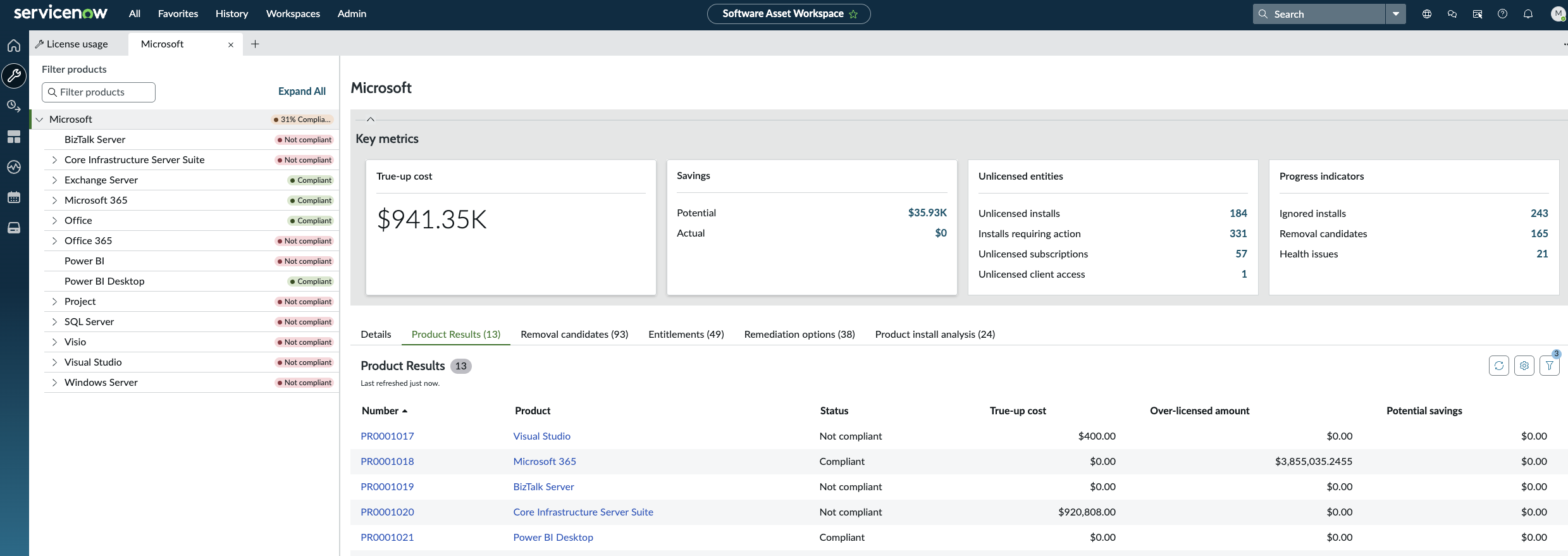This screenshot has width=1568, height=556.
Task: Open the History menu
Action: pyautogui.click(x=231, y=13)
